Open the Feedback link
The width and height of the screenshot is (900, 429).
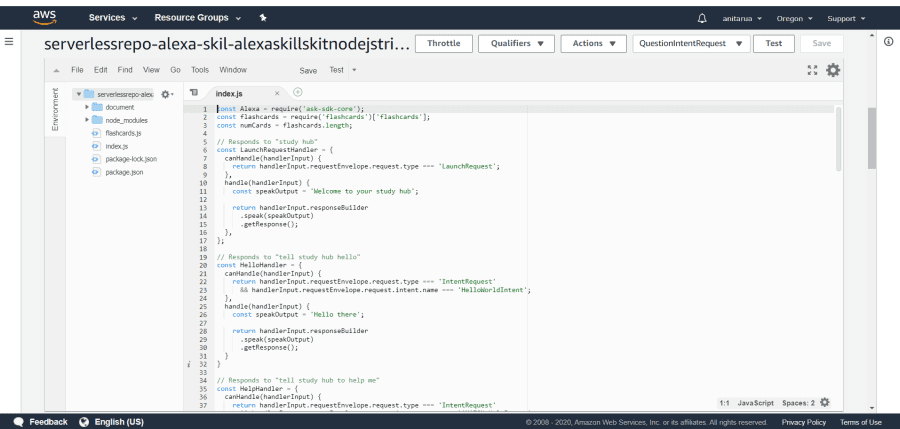(40, 422)
